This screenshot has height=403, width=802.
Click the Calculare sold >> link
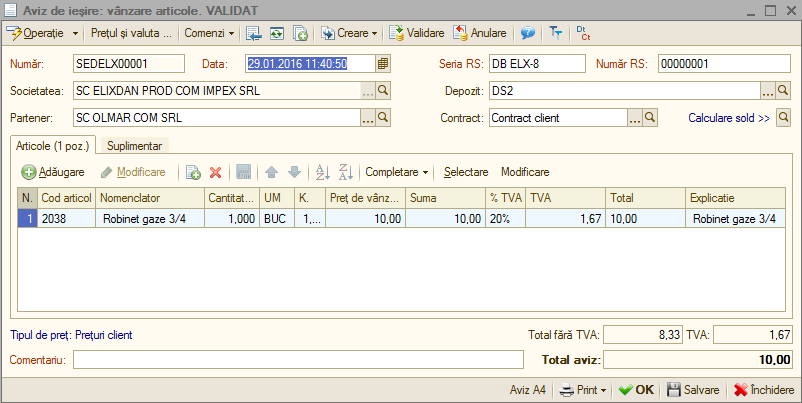(x=729, y=118)
